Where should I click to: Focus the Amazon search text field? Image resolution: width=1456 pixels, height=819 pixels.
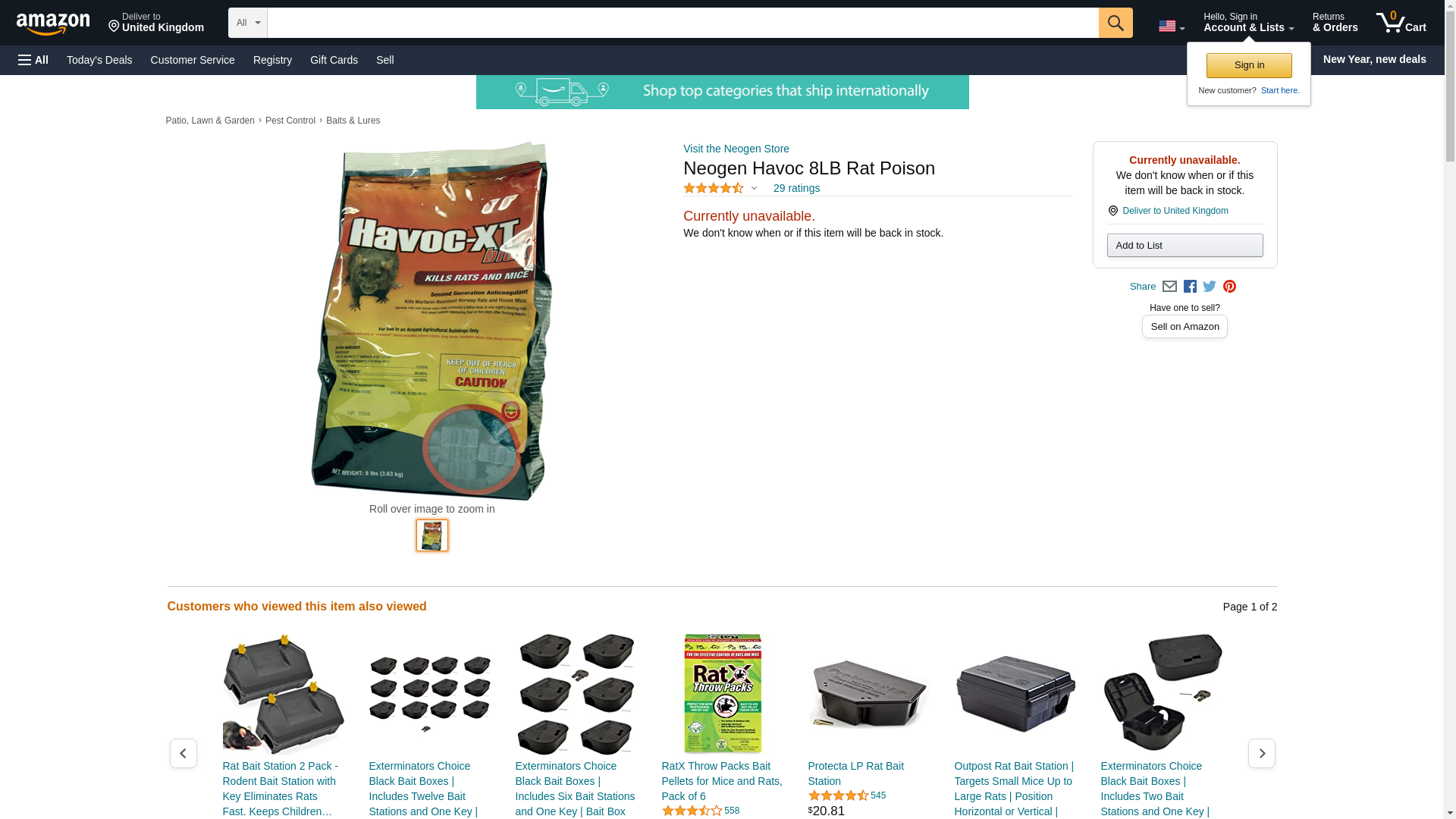point(682,23)
